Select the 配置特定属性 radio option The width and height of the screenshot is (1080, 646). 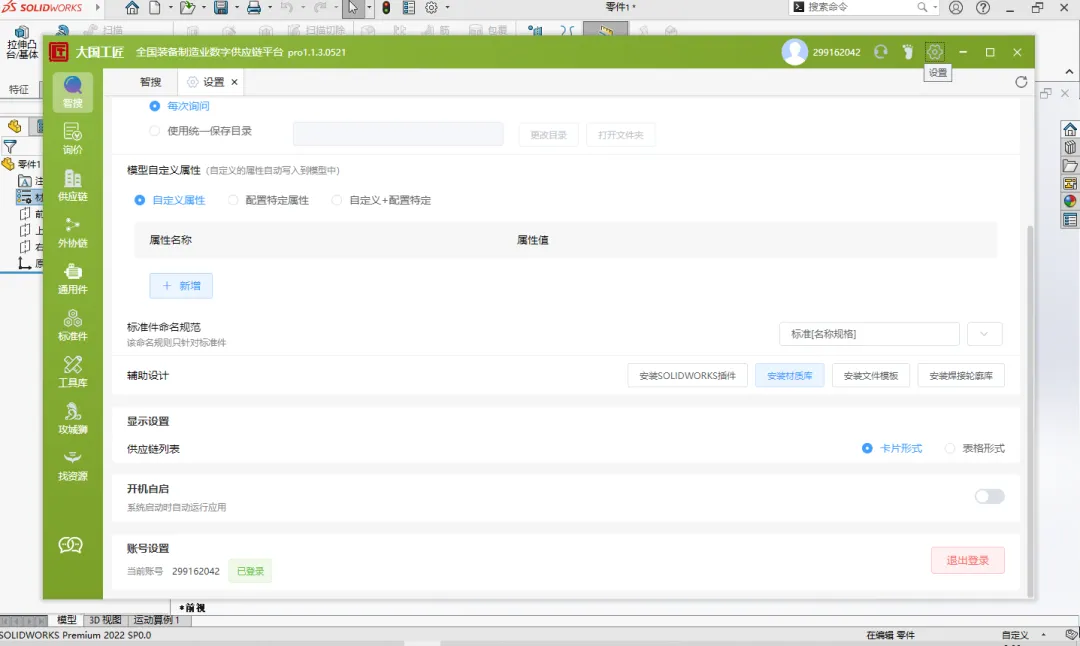pyautogui.click(x=233, y=200)
